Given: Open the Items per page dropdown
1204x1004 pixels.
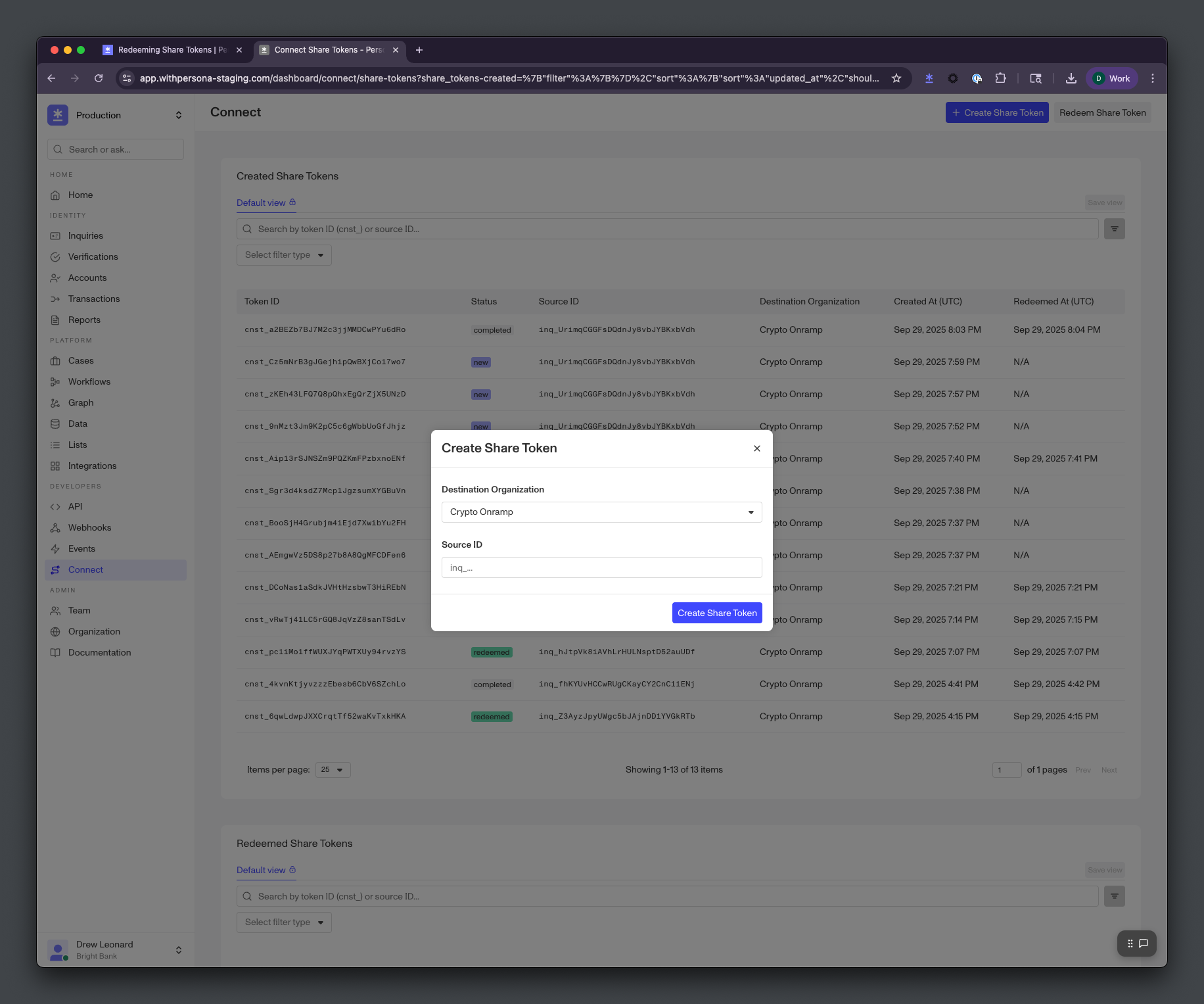Looking at the screenshot, I should pyautogui.click(x=333, y=770).
